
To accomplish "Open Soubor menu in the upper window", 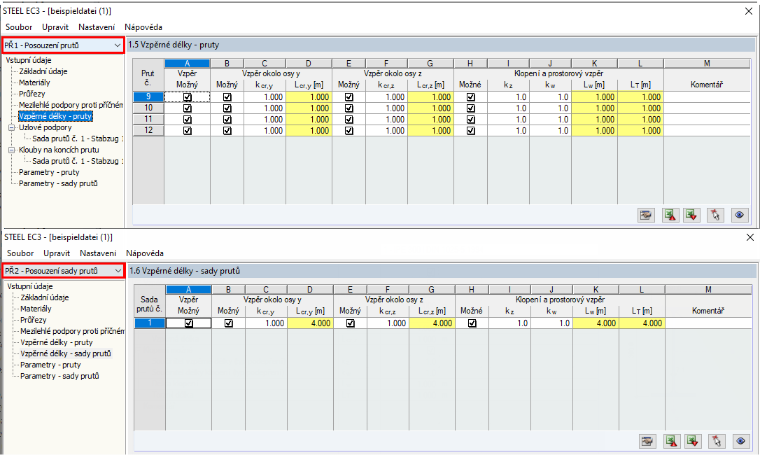I will [18, 27].
